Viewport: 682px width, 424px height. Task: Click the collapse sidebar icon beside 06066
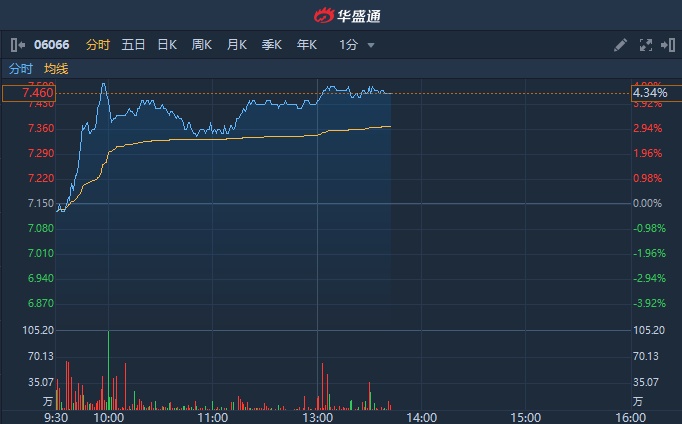[17, 45]
